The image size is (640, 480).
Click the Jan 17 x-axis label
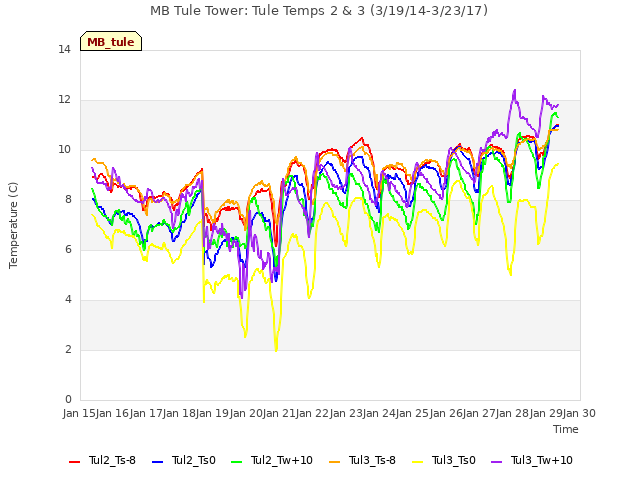tap(146, 413)
